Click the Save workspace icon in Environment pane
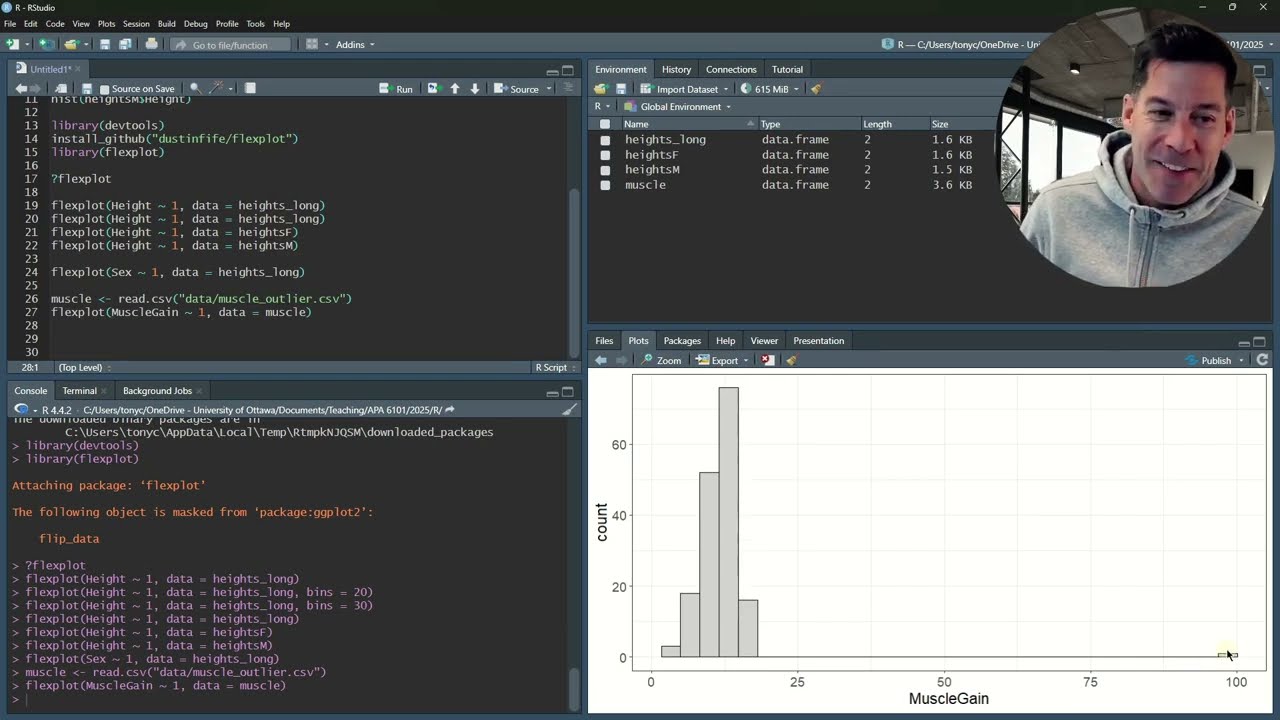 (621, 89)
